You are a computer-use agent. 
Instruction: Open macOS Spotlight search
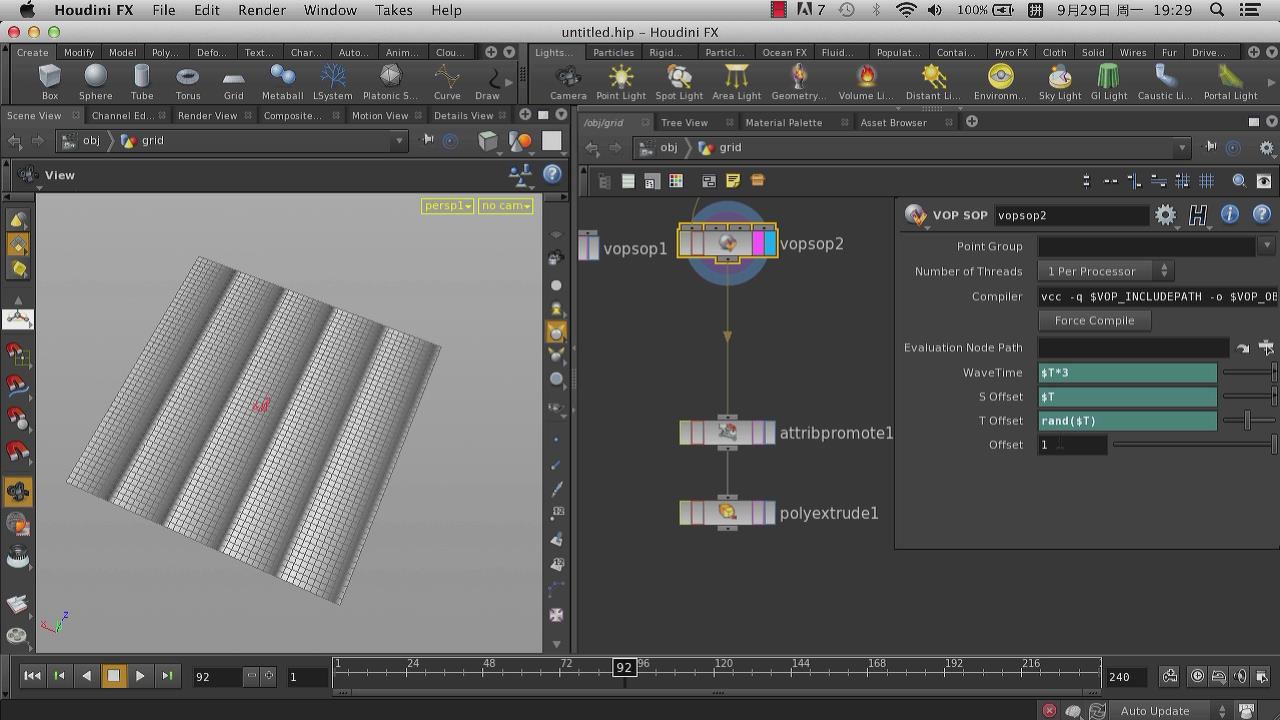click(1217, 10)
